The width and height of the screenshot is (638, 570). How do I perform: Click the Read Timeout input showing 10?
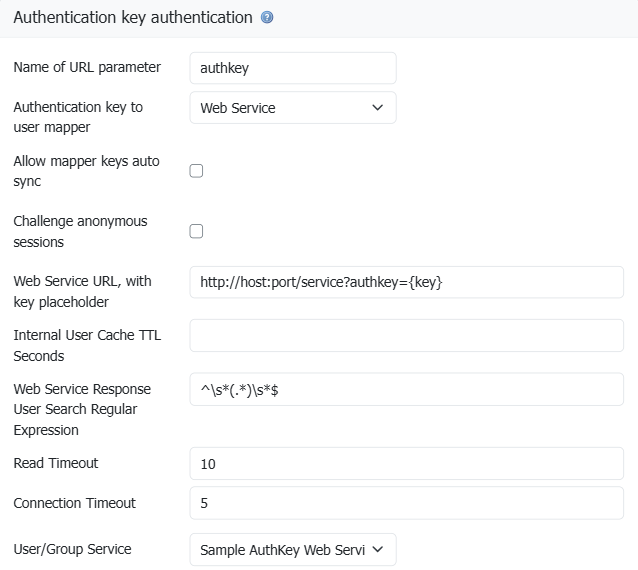[x=406, y=464]
